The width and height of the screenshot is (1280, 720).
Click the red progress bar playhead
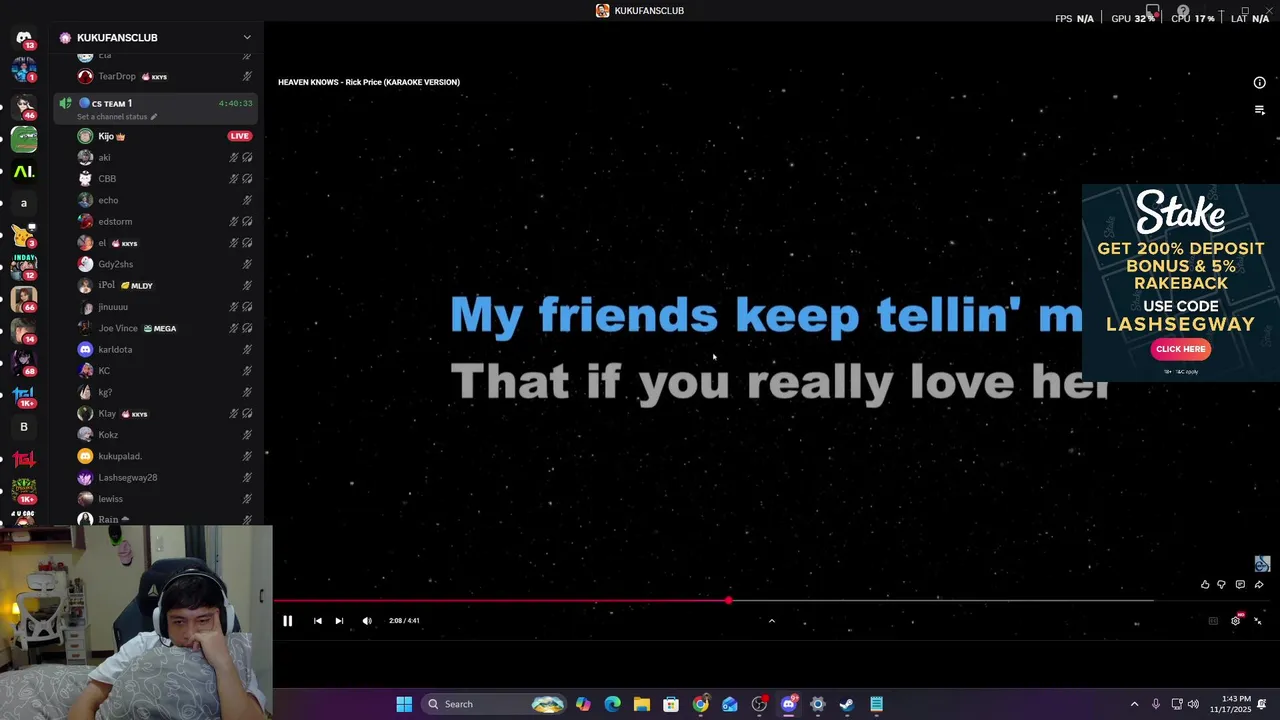(728, 601)
